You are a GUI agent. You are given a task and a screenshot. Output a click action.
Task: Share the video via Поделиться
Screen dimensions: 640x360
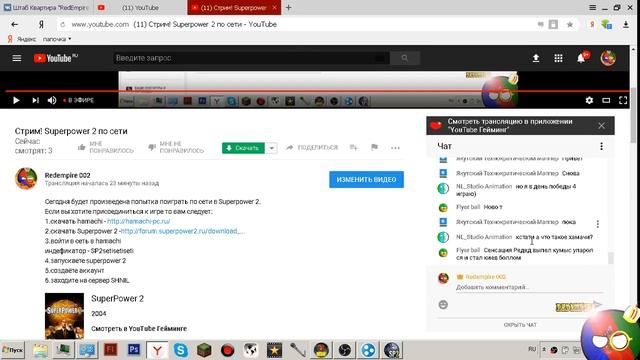(312, 147)
